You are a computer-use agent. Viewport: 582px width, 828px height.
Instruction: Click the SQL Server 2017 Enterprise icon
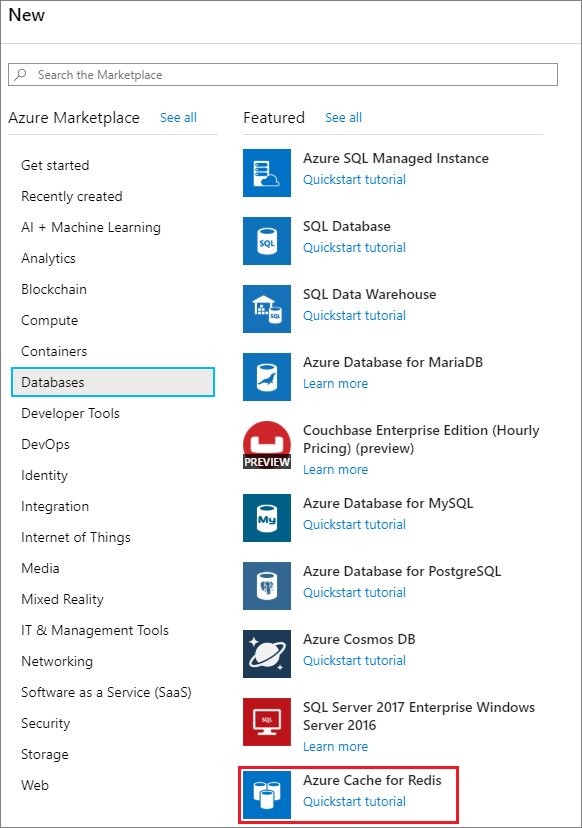point(266,722)
